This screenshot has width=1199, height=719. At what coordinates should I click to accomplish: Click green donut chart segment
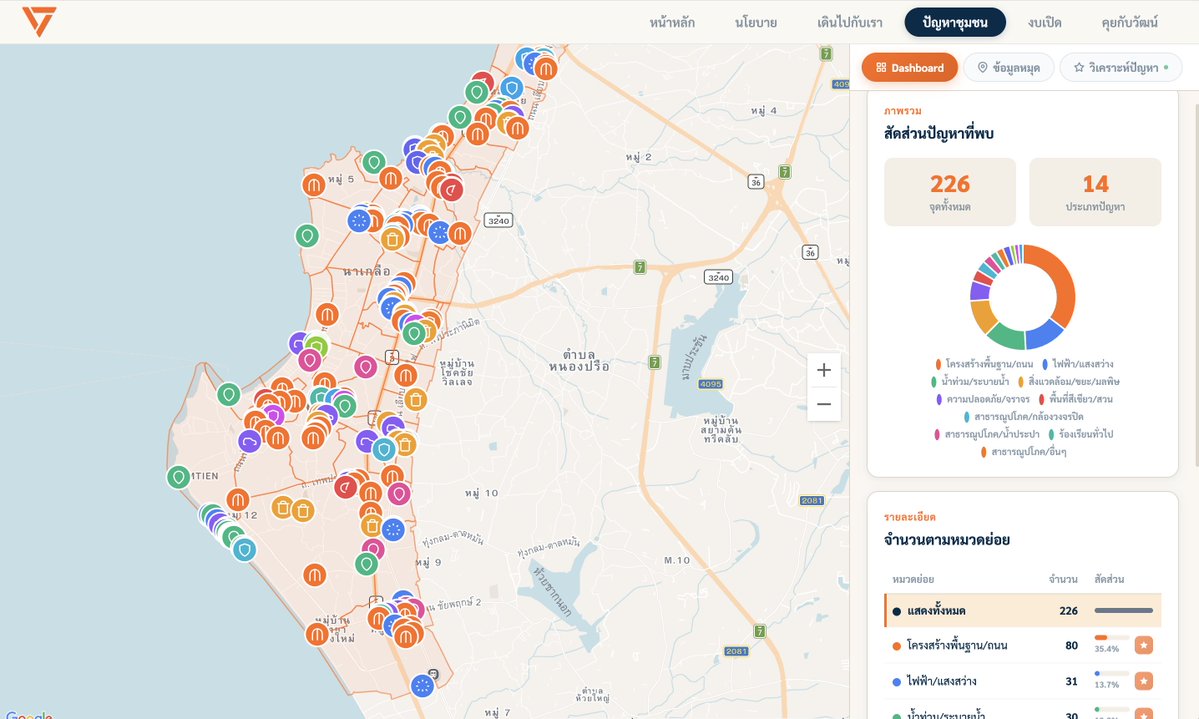[1006, 337]
